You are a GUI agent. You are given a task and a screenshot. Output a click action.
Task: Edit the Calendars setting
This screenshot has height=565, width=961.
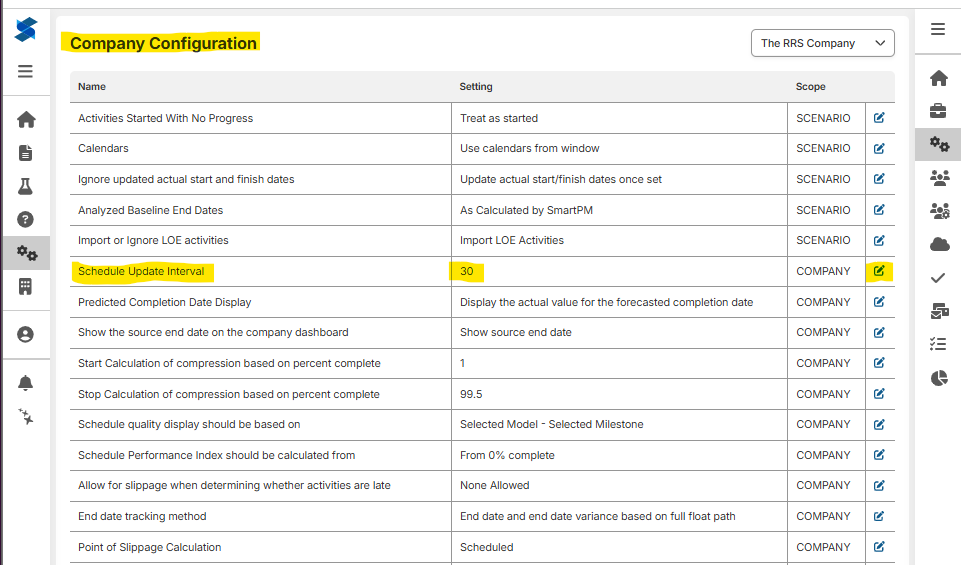879,148
